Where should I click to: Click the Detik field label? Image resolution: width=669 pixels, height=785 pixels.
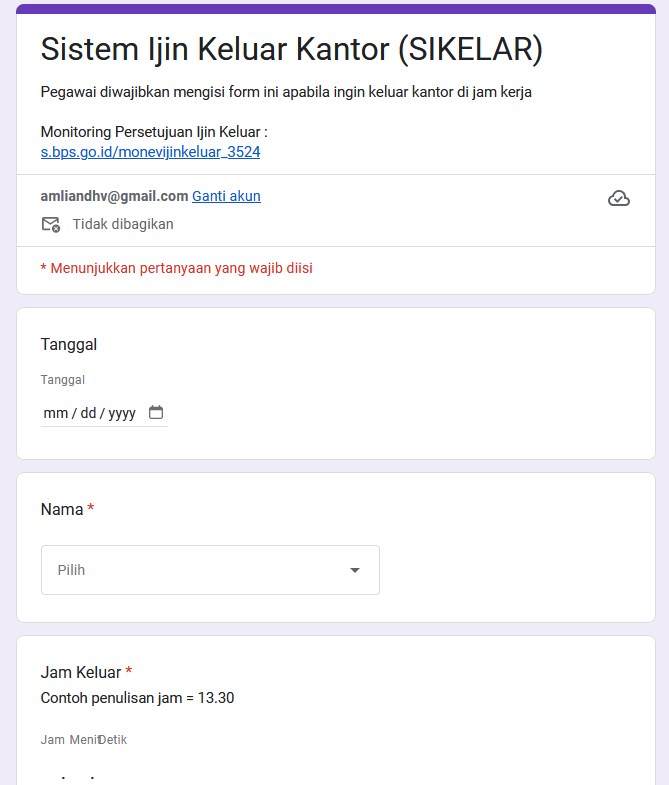pyautogui.click(x=113, y=740)
